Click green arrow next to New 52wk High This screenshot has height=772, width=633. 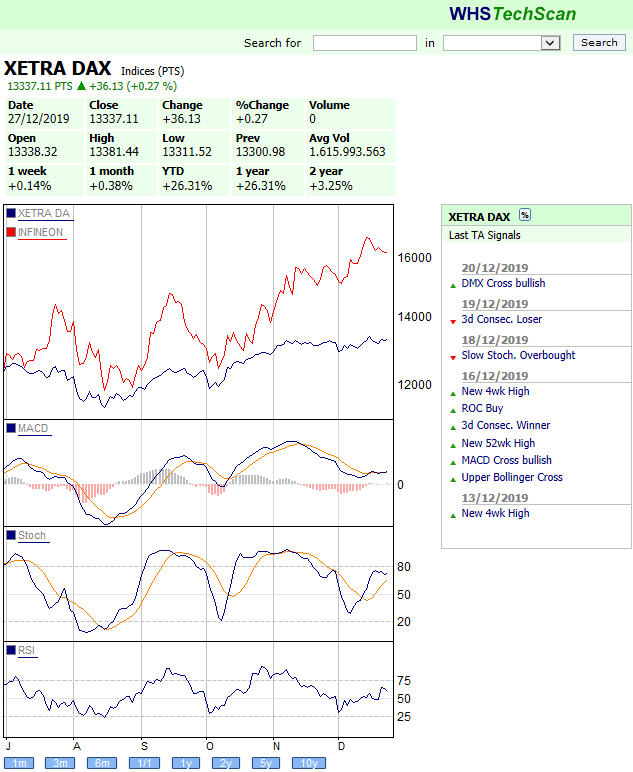point(453,446)
